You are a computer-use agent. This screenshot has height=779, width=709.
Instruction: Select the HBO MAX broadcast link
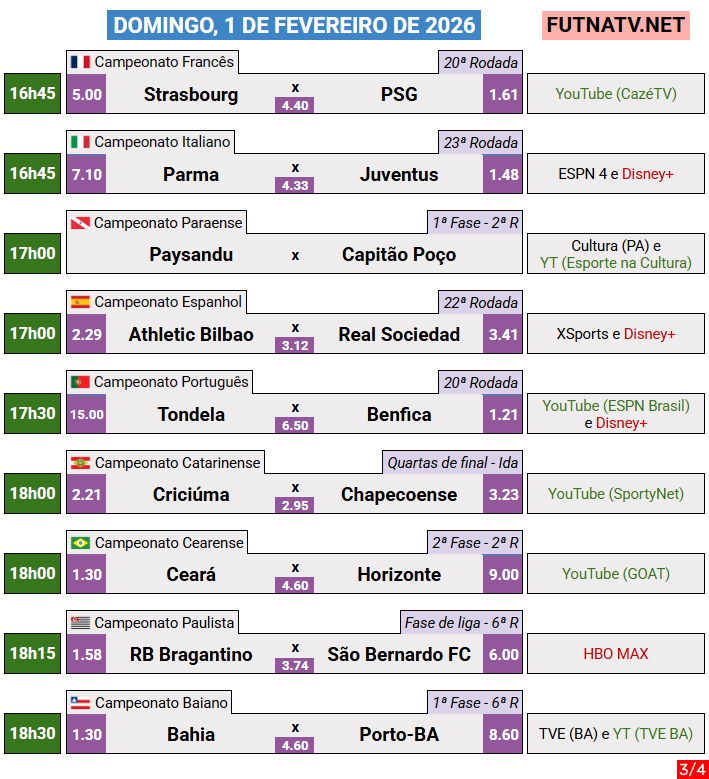pyautogui.click(x=616, y=654)
